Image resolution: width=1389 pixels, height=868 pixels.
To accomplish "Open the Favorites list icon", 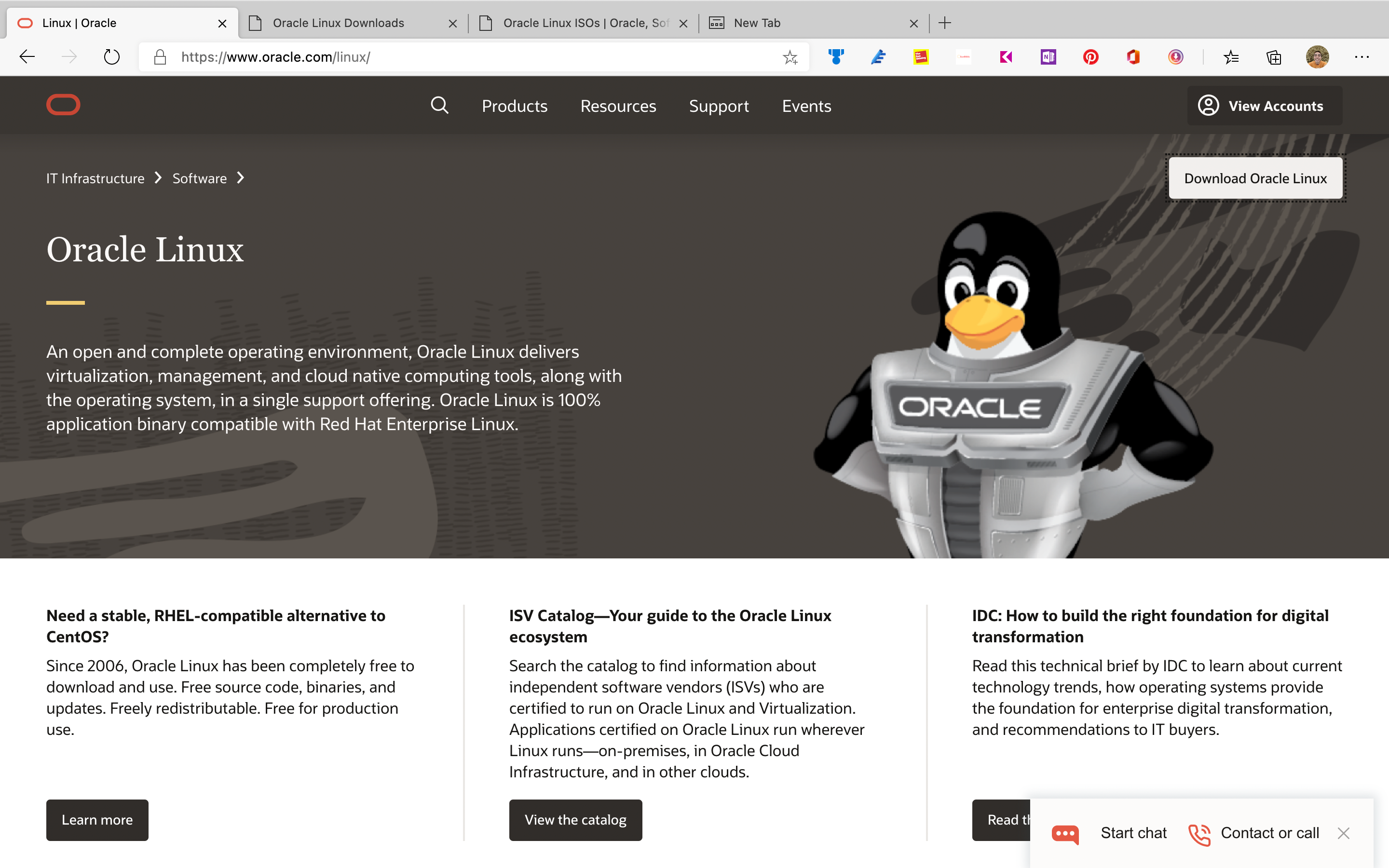I will click(1231, 57).
